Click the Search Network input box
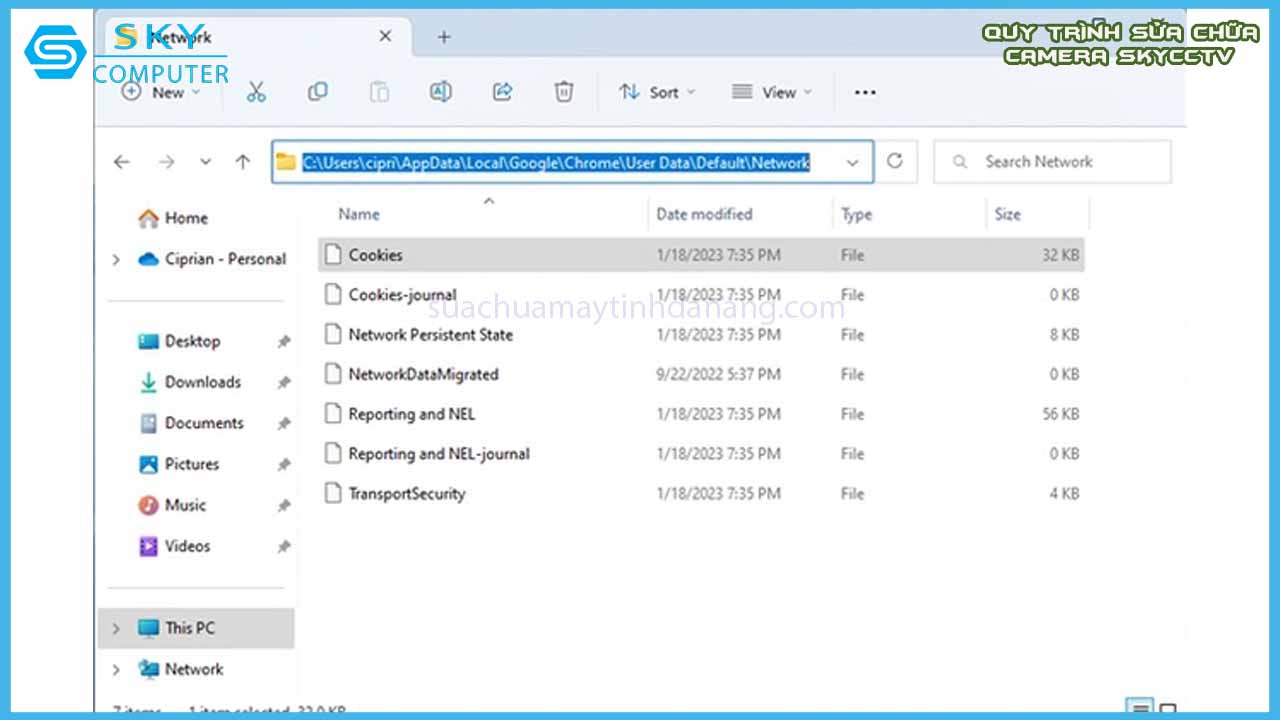1280x720 pixels. coord(1052,162)
